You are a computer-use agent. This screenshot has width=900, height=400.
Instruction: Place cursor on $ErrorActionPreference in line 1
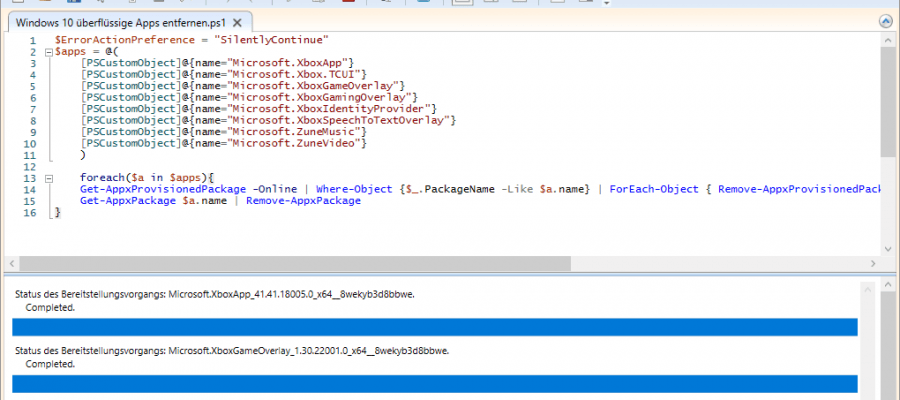110,40
